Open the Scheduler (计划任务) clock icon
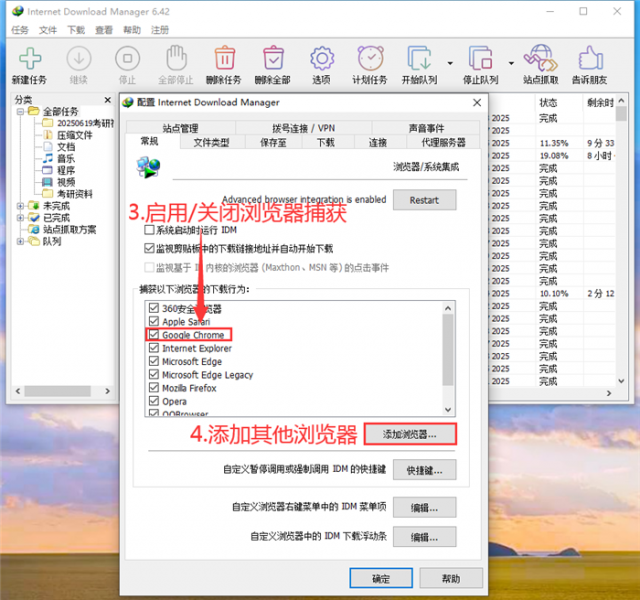 pyautogui.click(x=371, y=58)
